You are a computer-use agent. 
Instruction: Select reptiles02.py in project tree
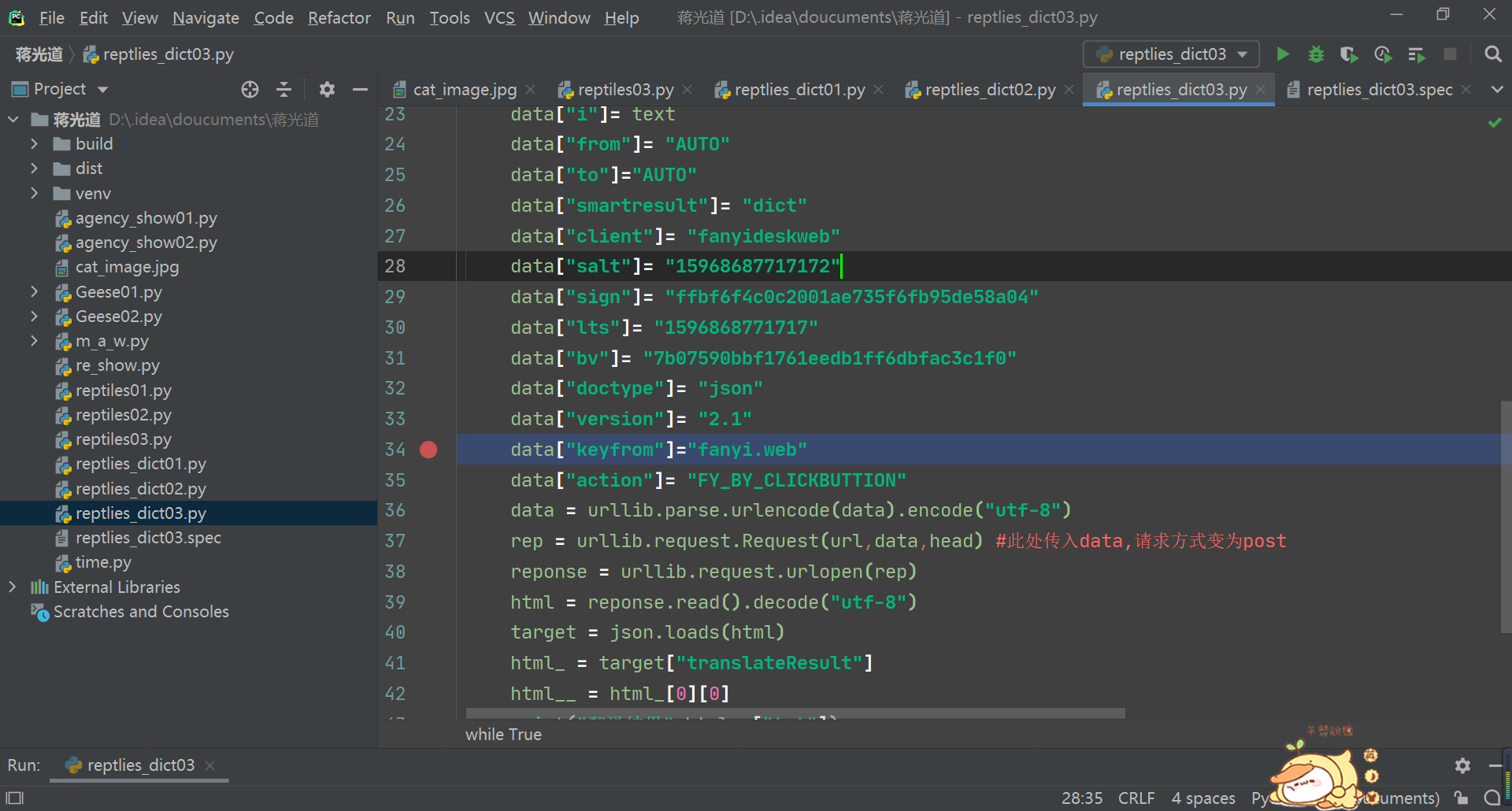(123, 415)
